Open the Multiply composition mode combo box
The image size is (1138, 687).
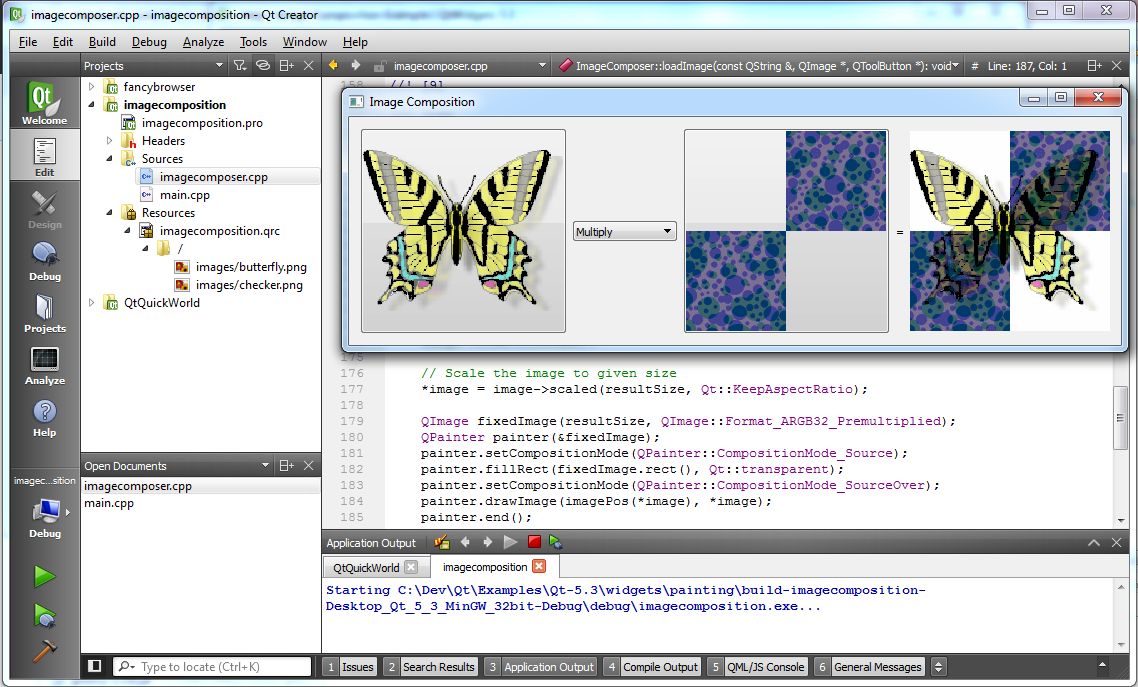coord(624,231)
